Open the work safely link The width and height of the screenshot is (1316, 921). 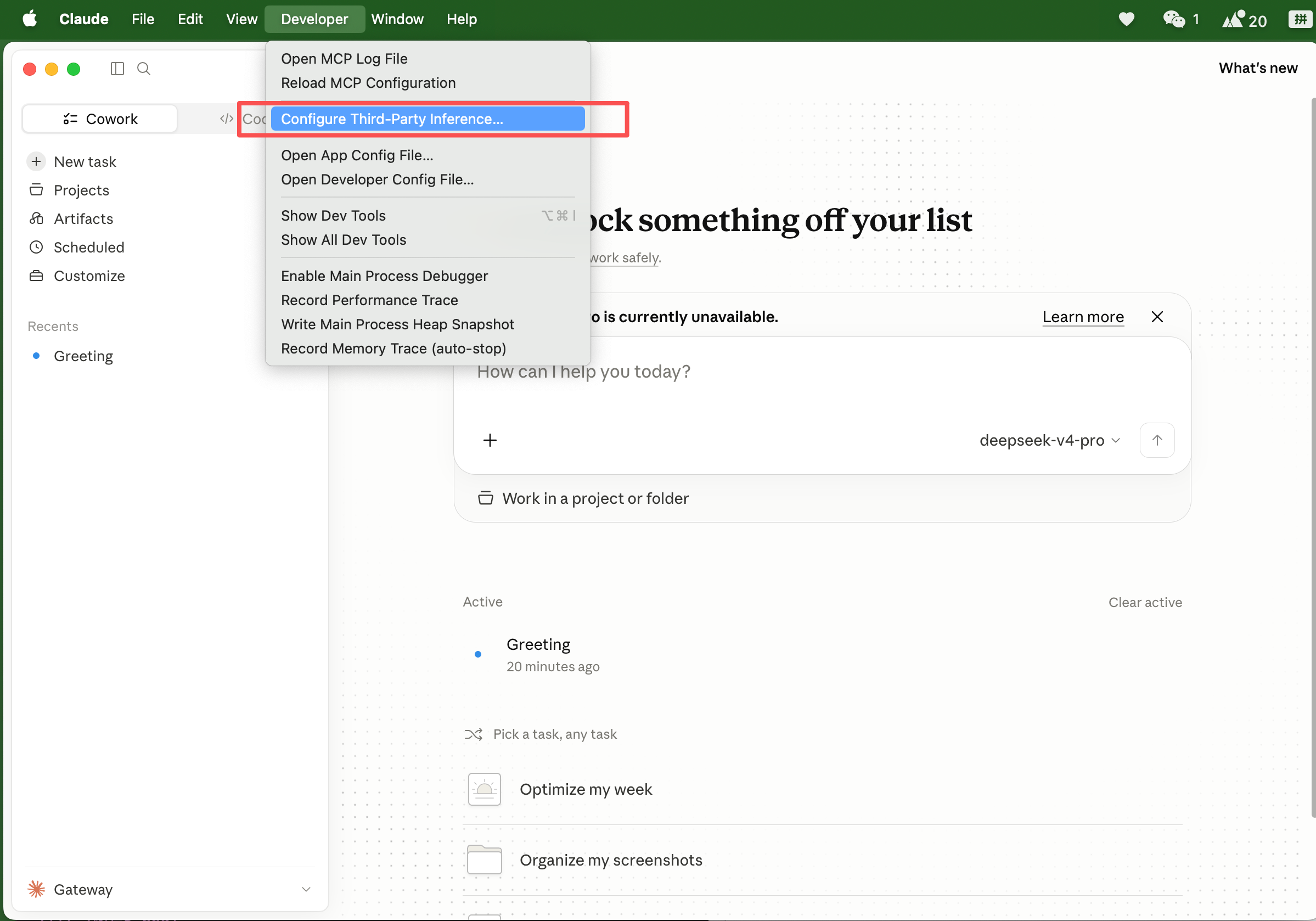625,258
